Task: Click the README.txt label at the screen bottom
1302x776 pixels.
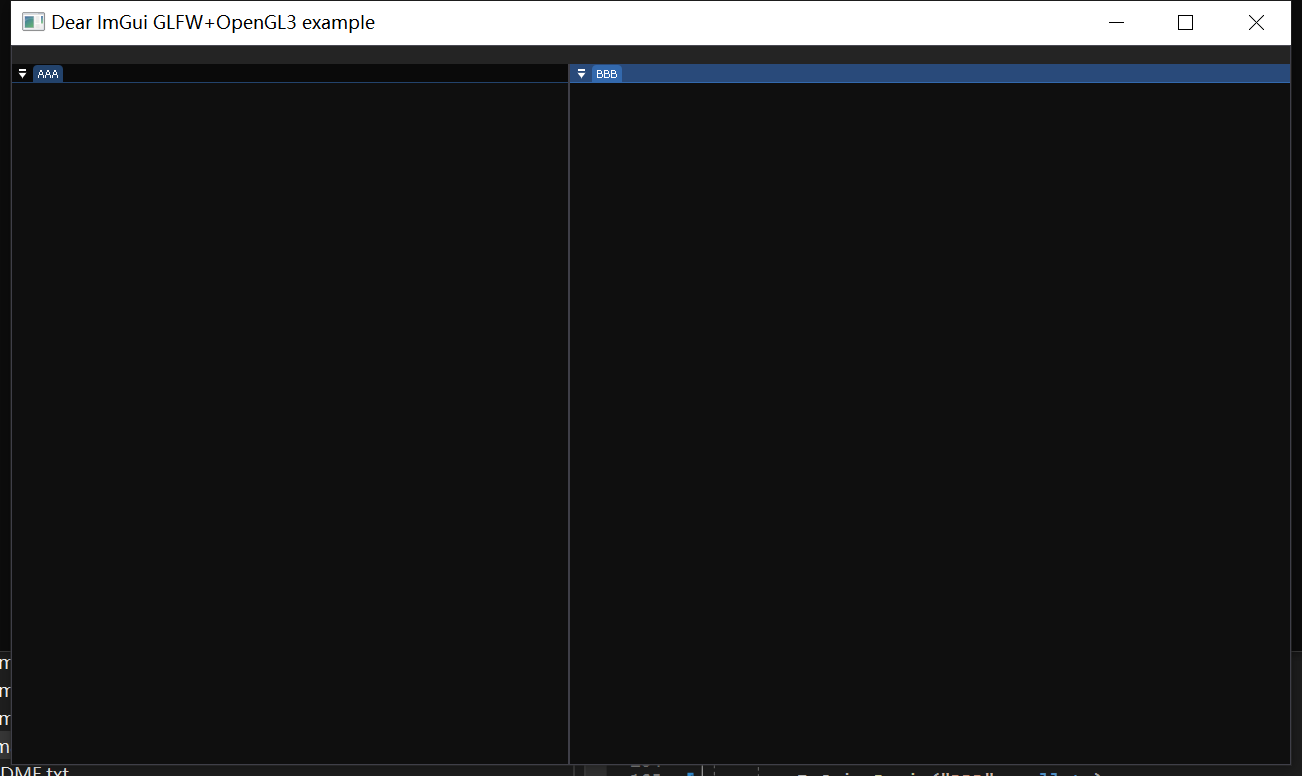Action: [34, 770]
